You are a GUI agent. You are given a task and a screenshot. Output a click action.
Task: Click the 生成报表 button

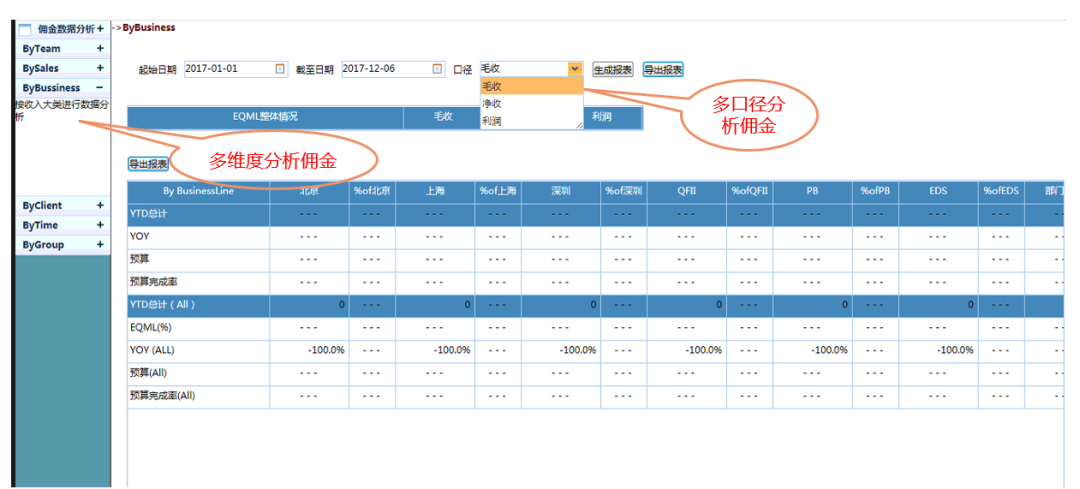click(613, 70)
